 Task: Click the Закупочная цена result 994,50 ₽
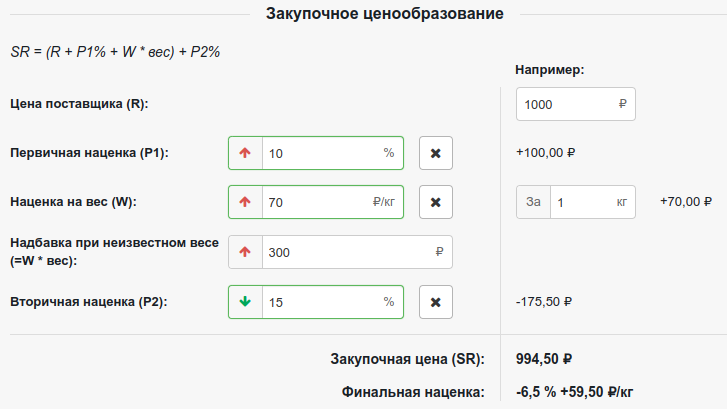(545, 359)
